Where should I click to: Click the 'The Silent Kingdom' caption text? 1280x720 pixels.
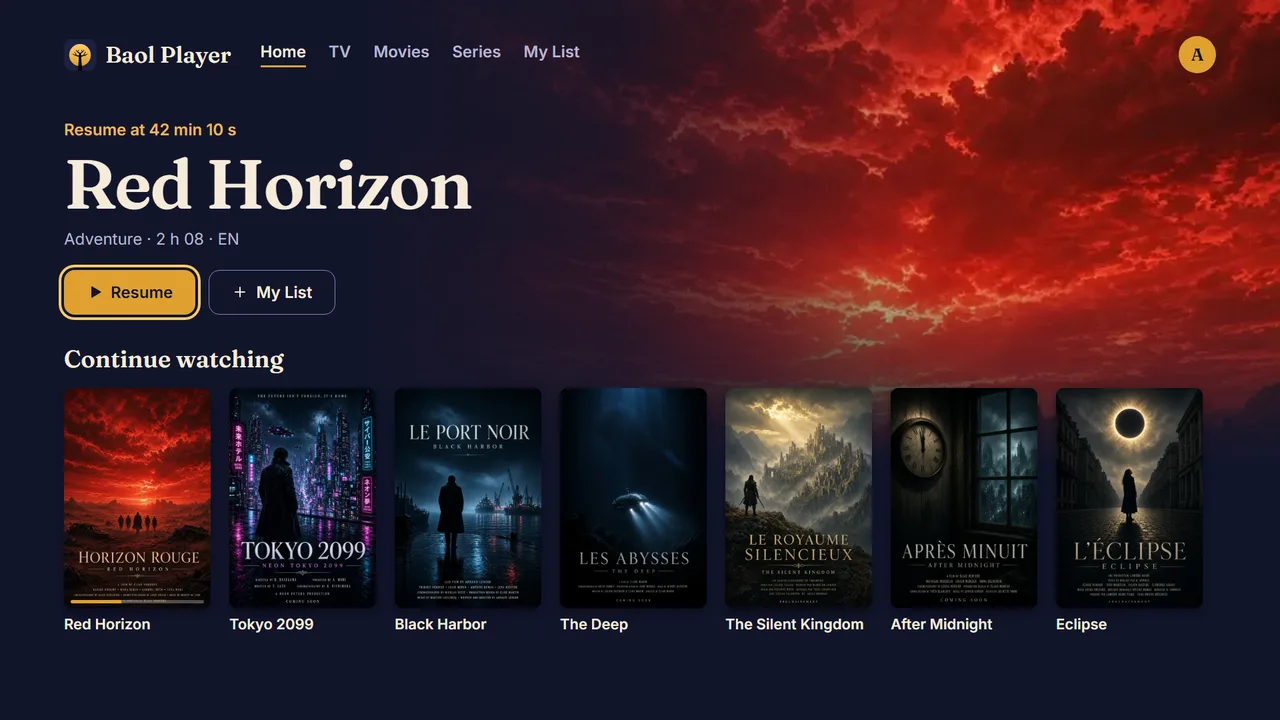pos(794,624)
